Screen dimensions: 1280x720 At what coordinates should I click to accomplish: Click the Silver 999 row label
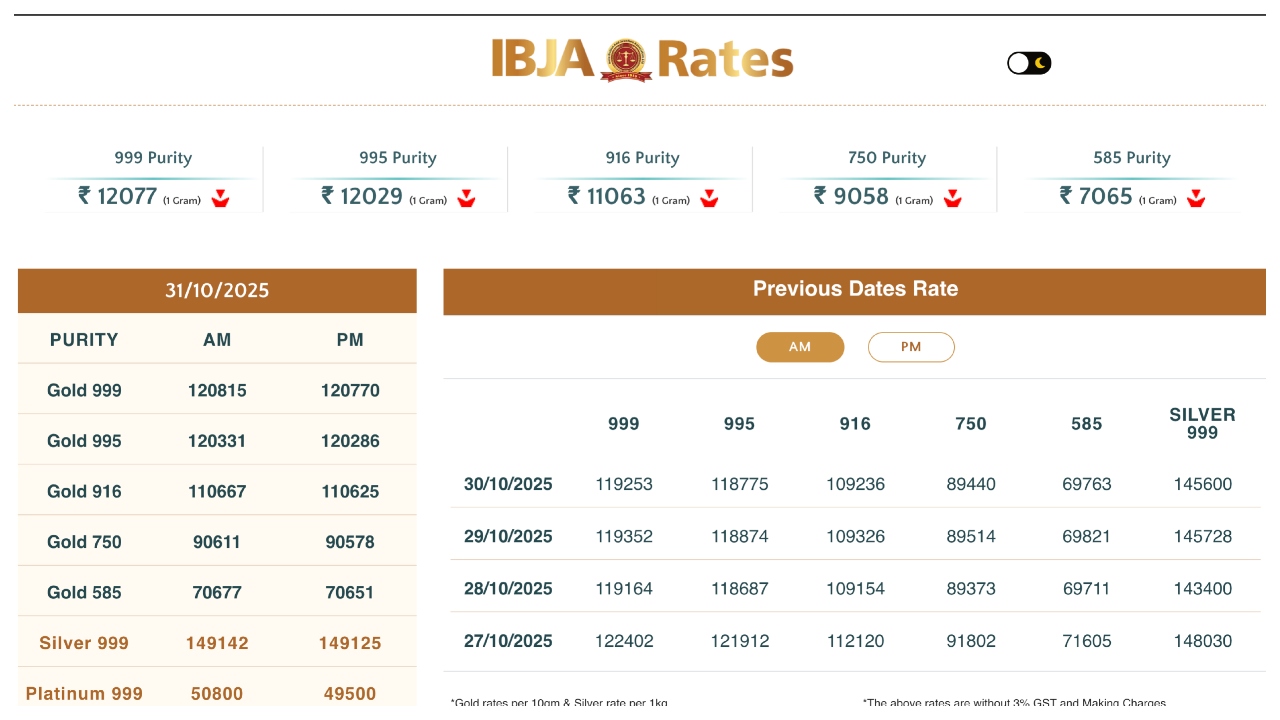click(x=84, y=643)
